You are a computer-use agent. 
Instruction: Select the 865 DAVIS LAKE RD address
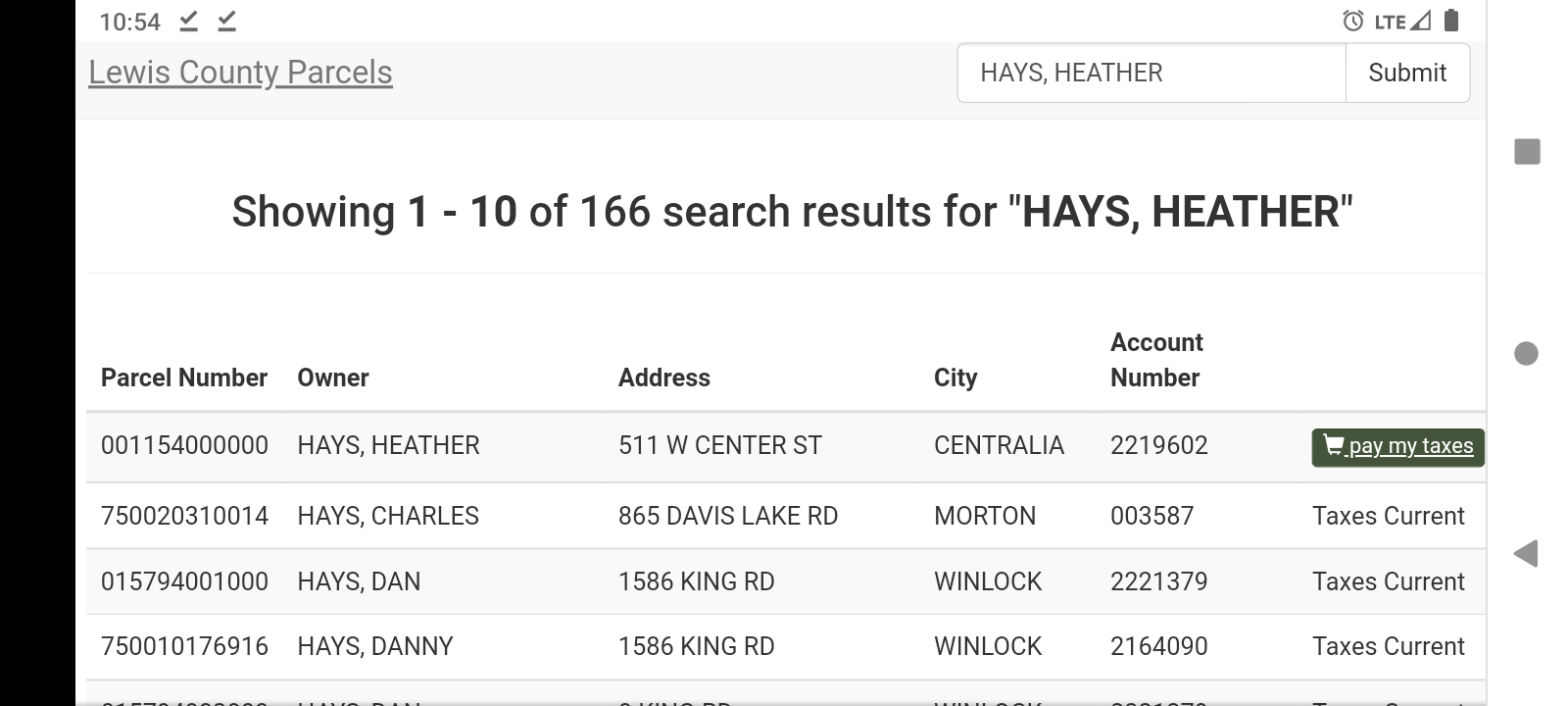(728, 517)
